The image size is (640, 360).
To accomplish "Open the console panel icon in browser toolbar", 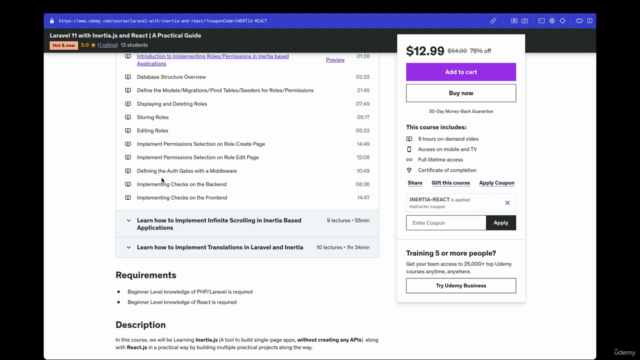I will coord(541,21).
